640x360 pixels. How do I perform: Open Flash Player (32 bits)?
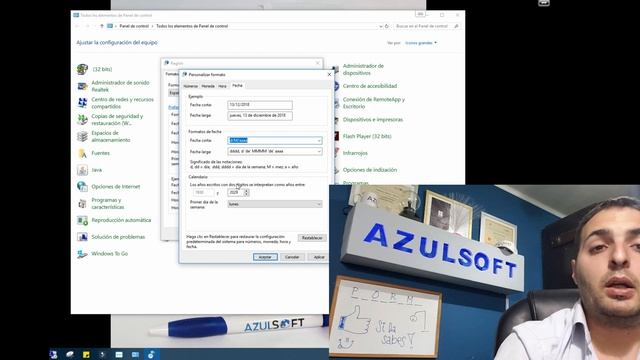pyautogui.click(x=367, y=136)
